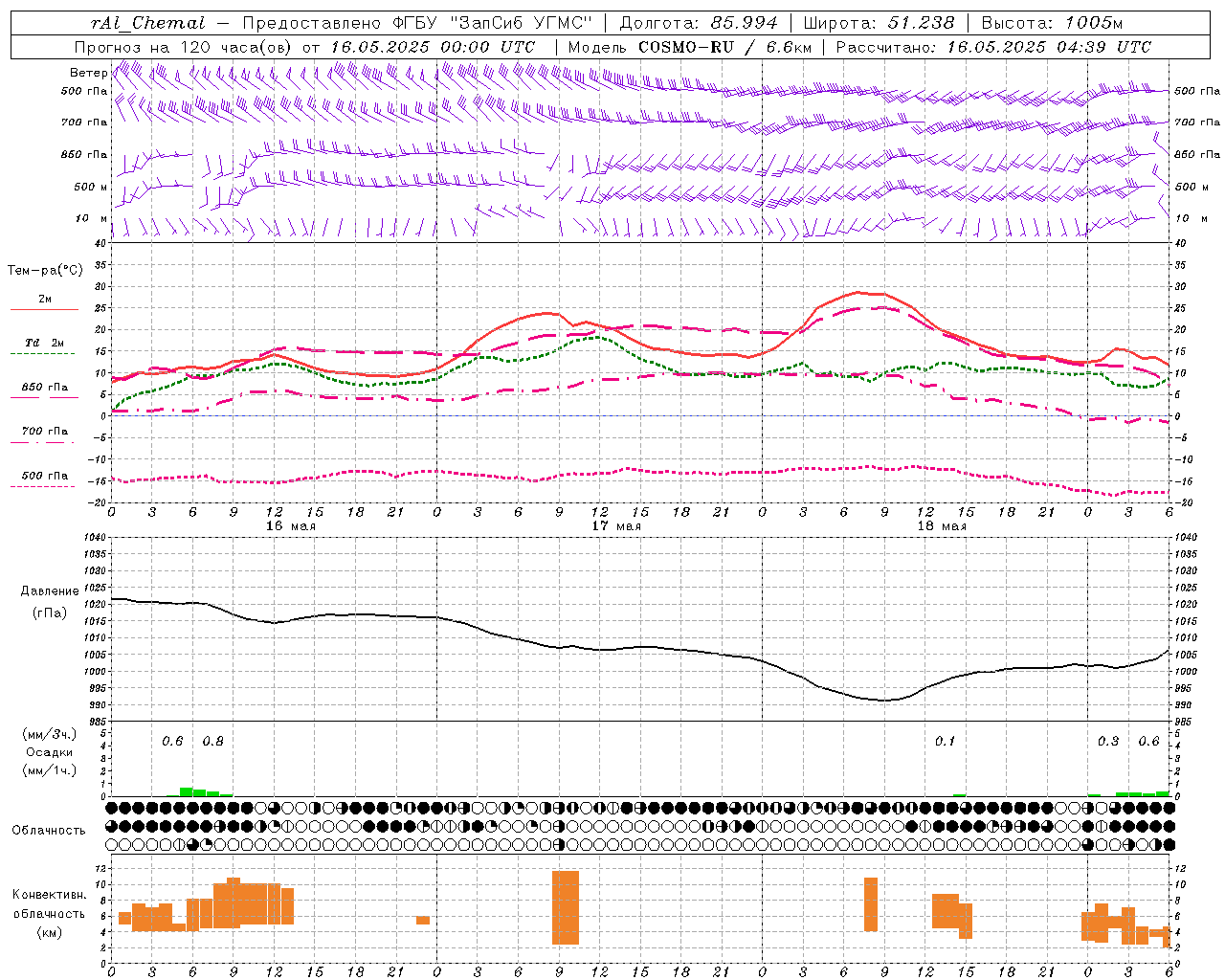Screen dimensions: 1225x980
Task: Click the dotted pink line sample under temperature 500 гПа
Action: pos(43,486)
